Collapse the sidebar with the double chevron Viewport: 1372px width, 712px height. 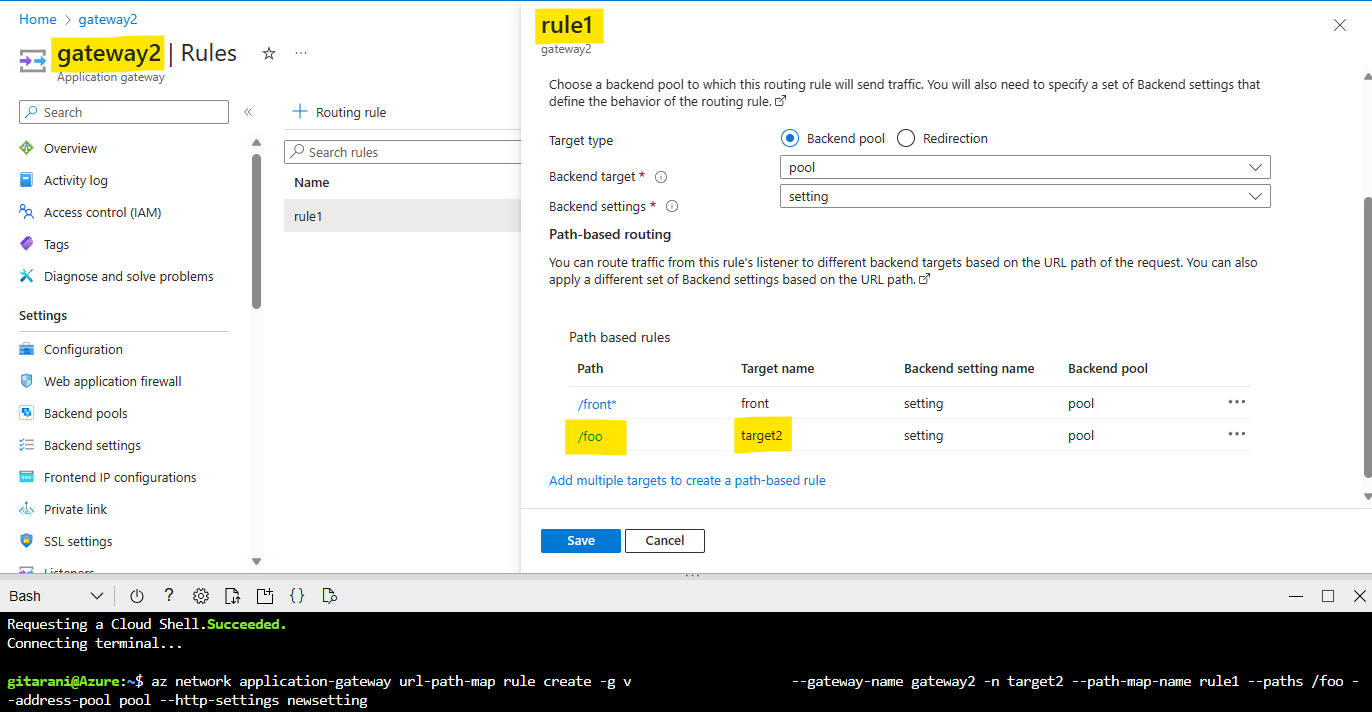click(x=248, y=112)
